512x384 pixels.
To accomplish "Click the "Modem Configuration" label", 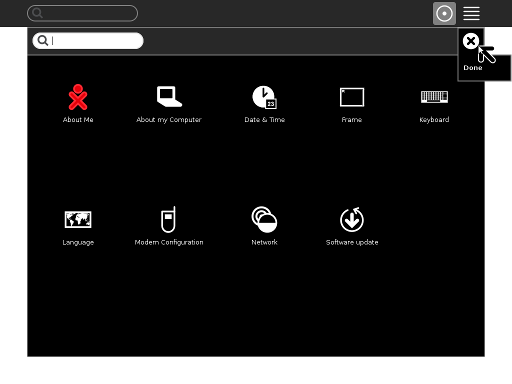I will 169,243.
